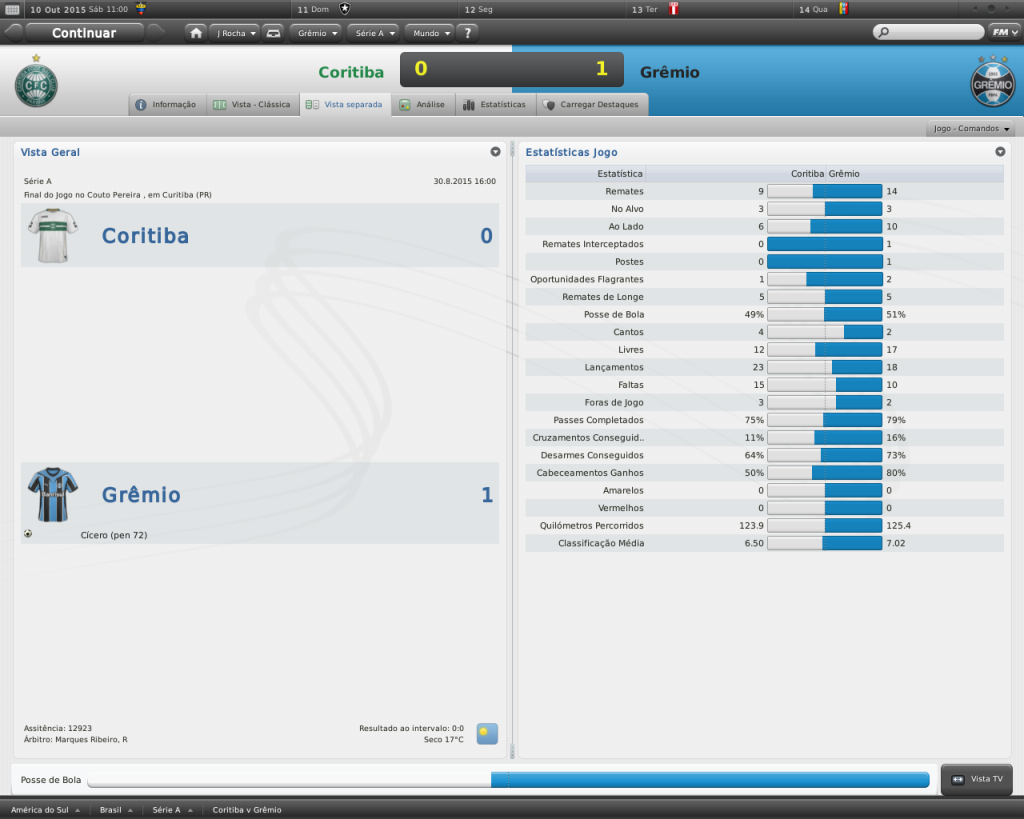Select the Vista - Clássica tab
The width and height of the screenshot is (1024, 819).
click(x=252, y=104)
